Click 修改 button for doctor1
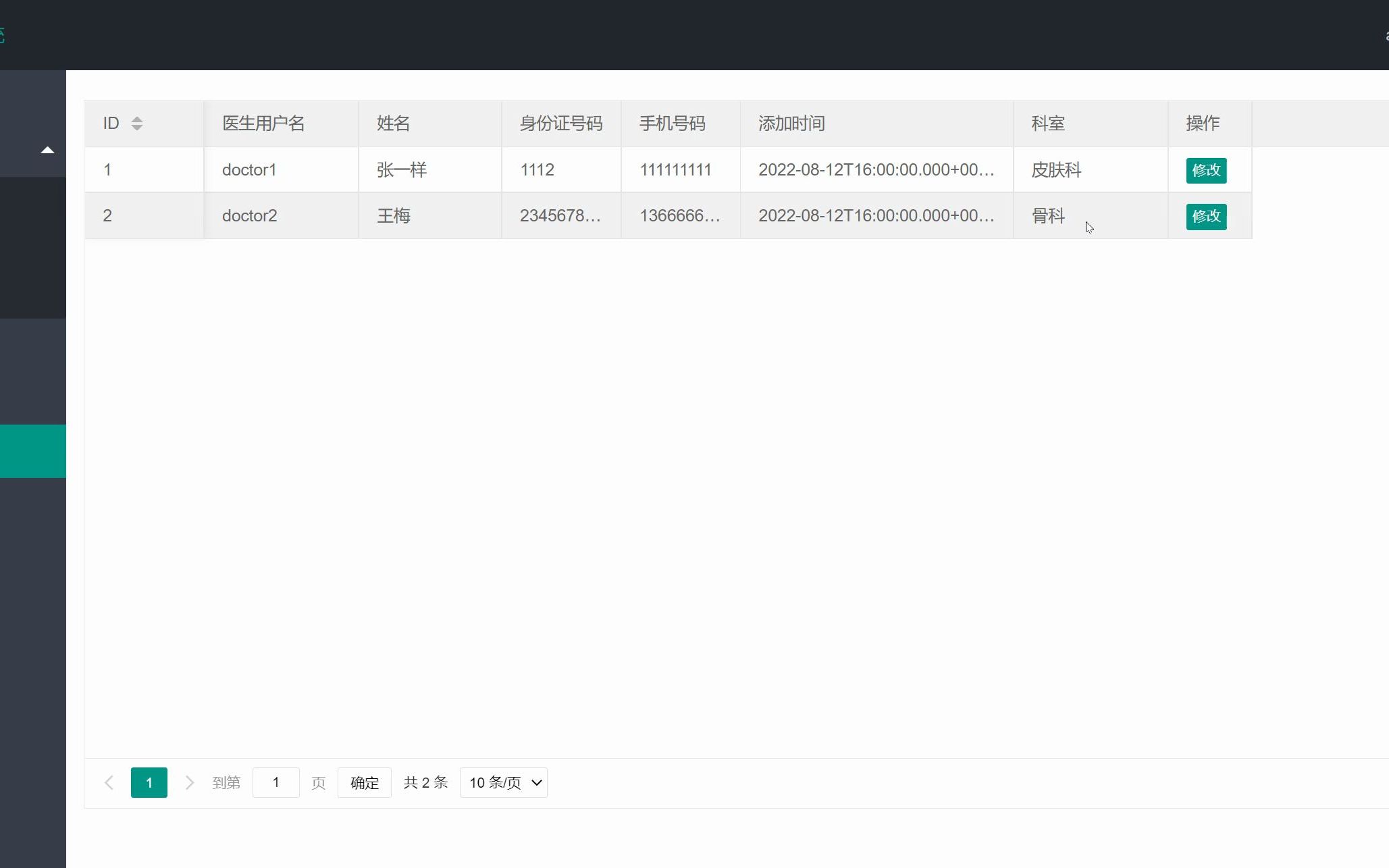Image resolution: width=1389 pixels, height=868 pixels. click(x=1205, y=170)
